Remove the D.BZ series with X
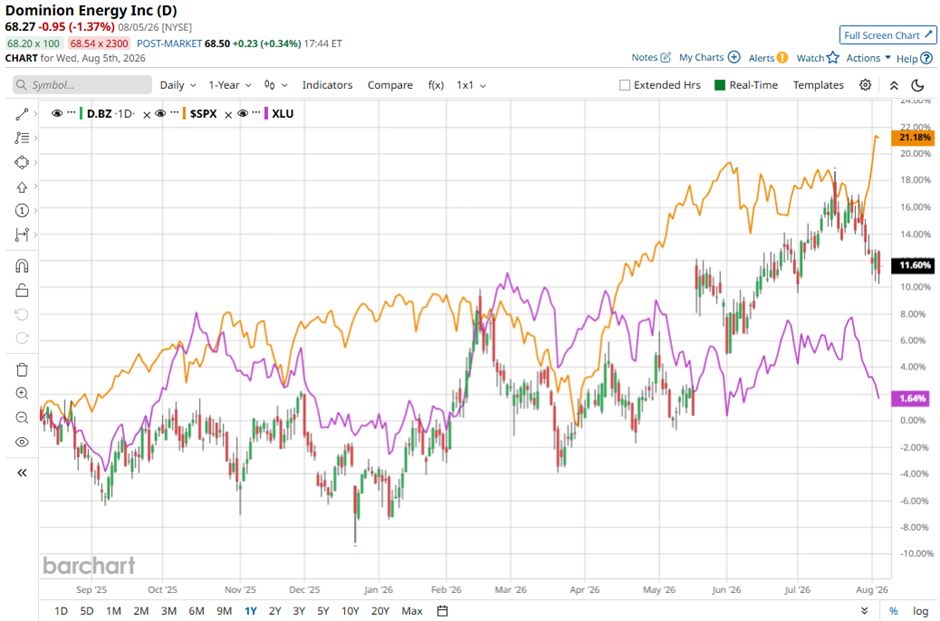This screenshot has height=621, width=940. 147,115
